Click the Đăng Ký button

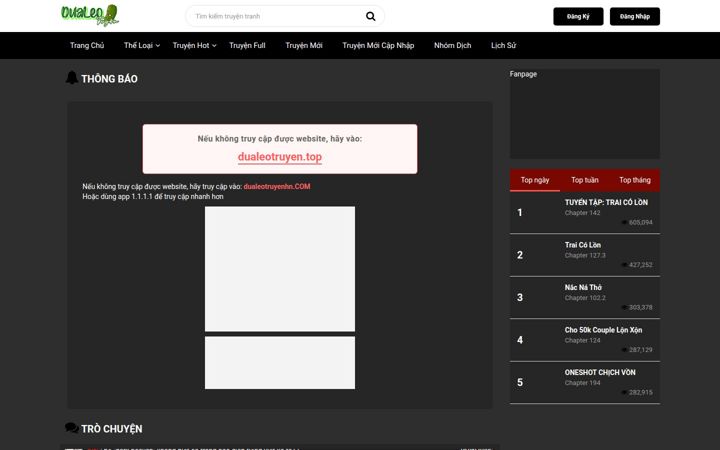(578, 17)
